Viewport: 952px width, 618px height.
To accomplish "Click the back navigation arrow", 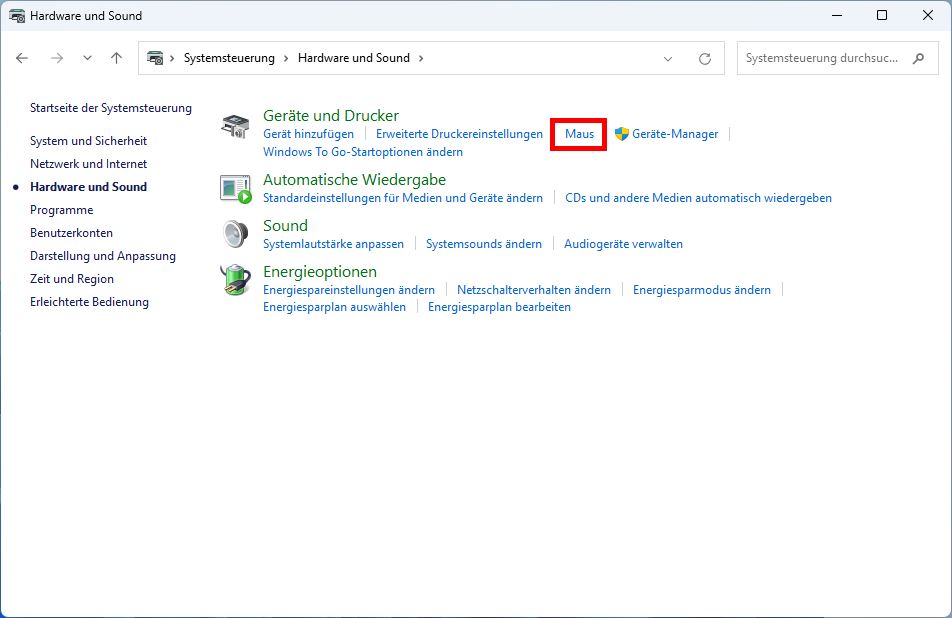I will pos(22,57).
